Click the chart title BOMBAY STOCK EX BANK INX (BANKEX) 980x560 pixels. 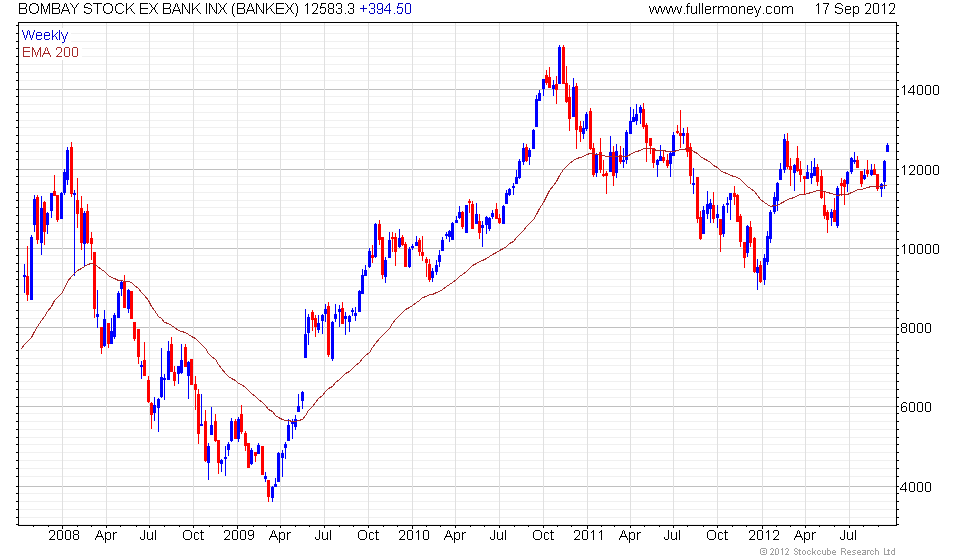159,9
